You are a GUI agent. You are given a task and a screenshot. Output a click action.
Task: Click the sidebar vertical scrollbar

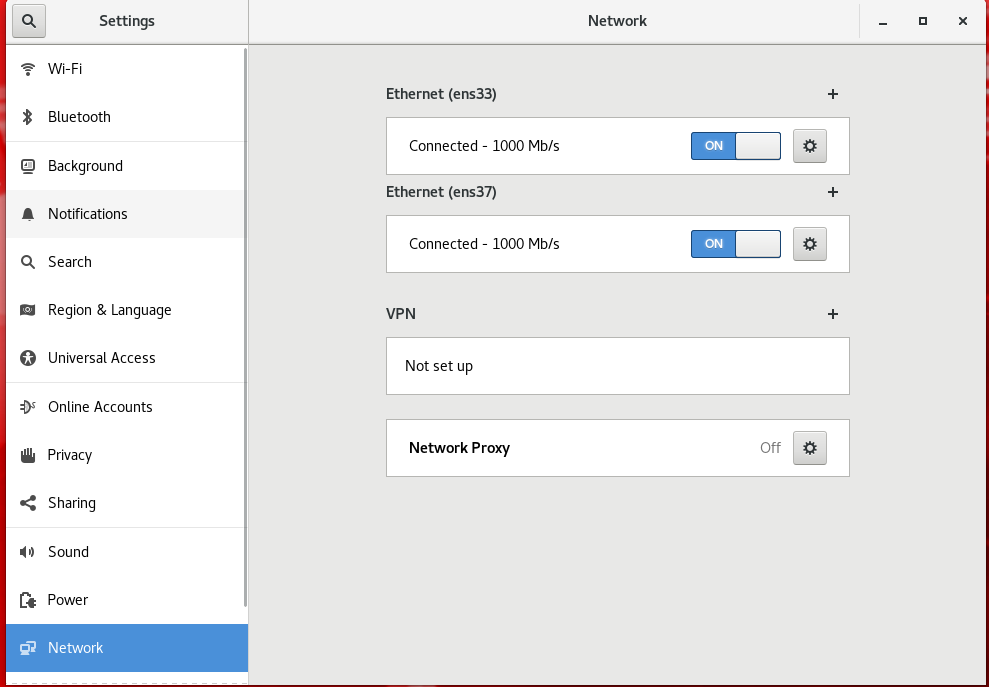245,328
